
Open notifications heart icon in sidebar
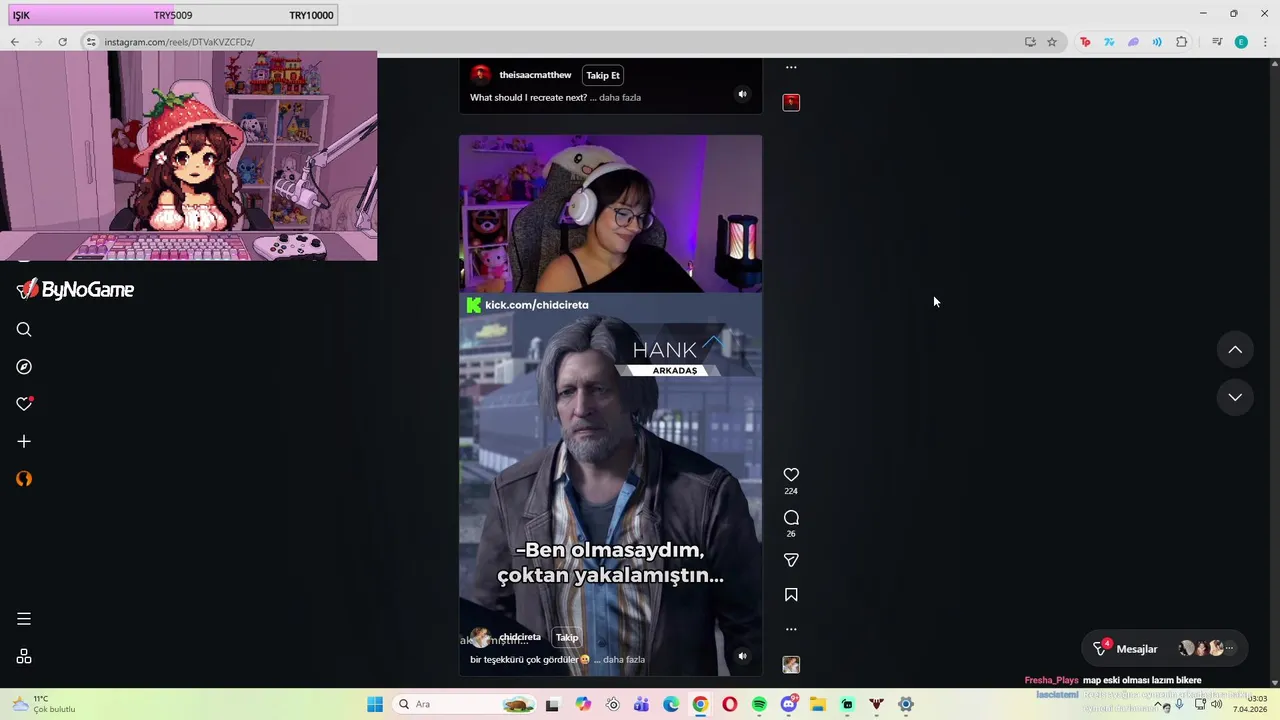(24, 404)
